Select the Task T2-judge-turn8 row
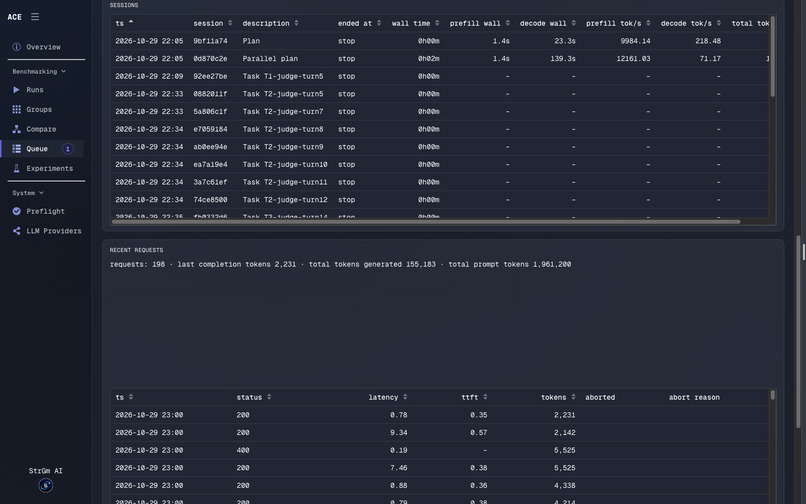This screenshot has height=504, width=806. [x=439, y=129]
